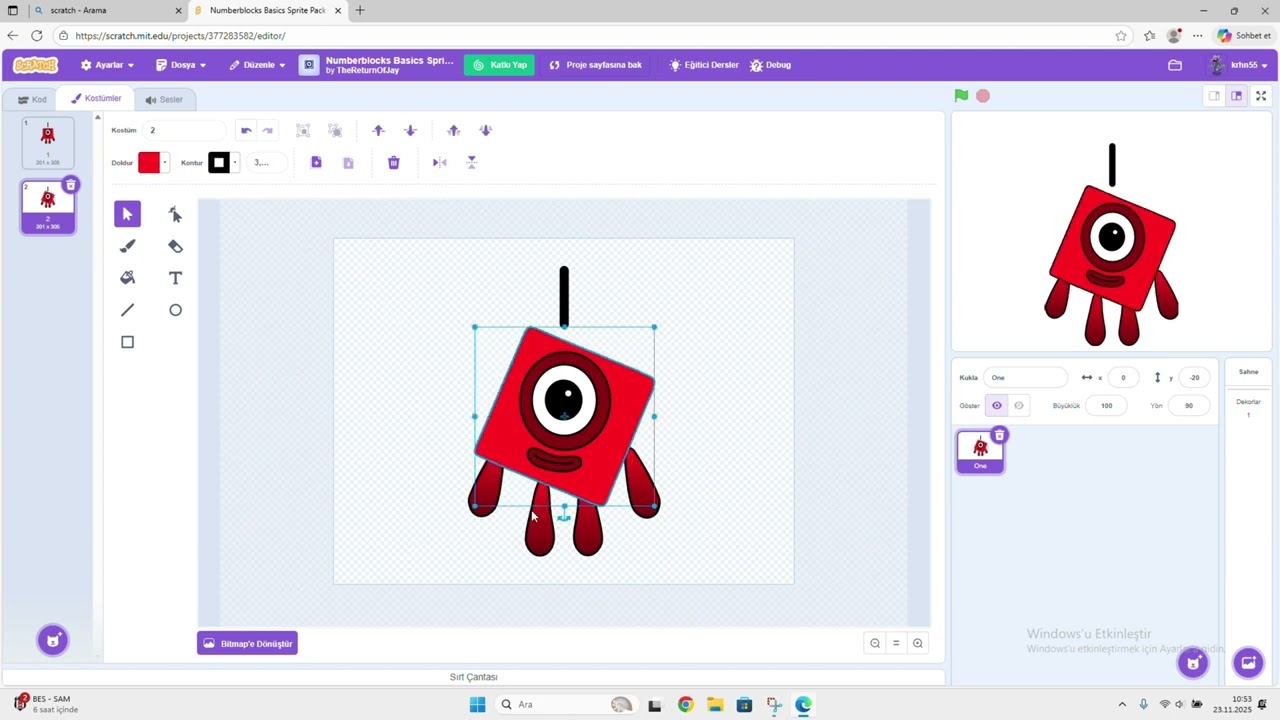1280x720 pixels.
Task: Delete sprite One via trash icon
Action: 999,435
